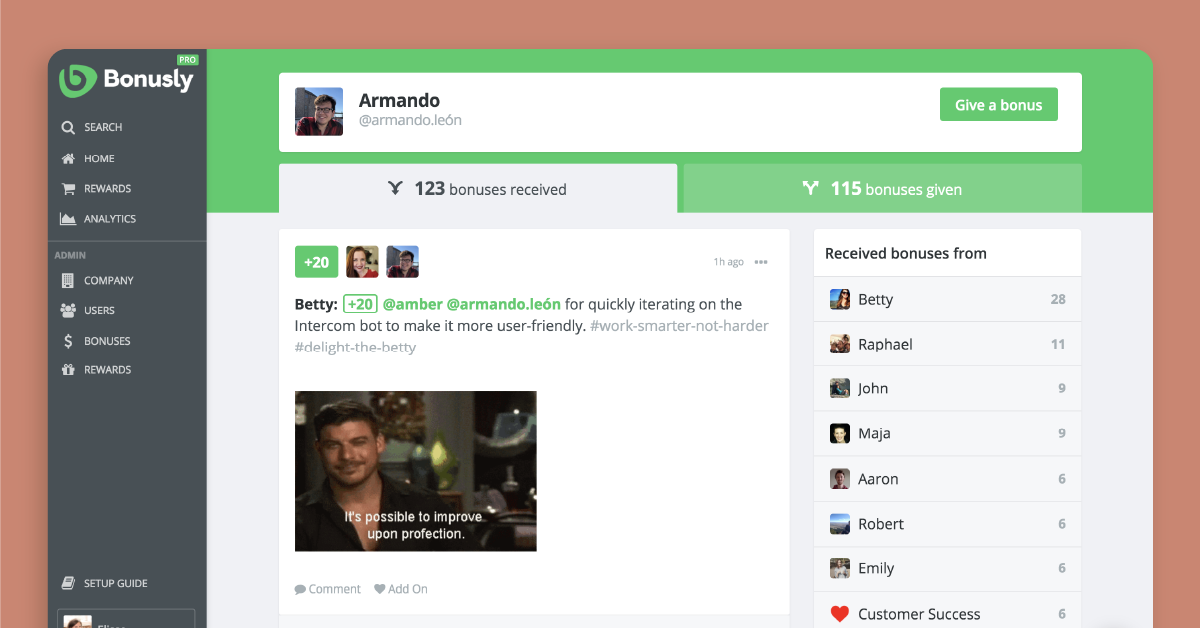Click the Customer Success red heart icon
The height and width of the screenshot is (628, 1200).
840,614
